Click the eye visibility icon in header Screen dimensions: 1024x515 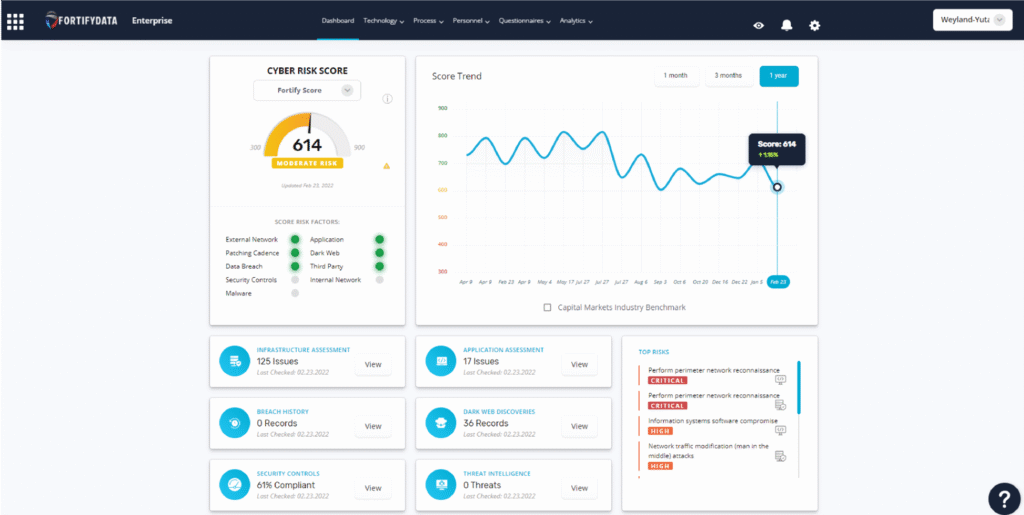point(758,25)
